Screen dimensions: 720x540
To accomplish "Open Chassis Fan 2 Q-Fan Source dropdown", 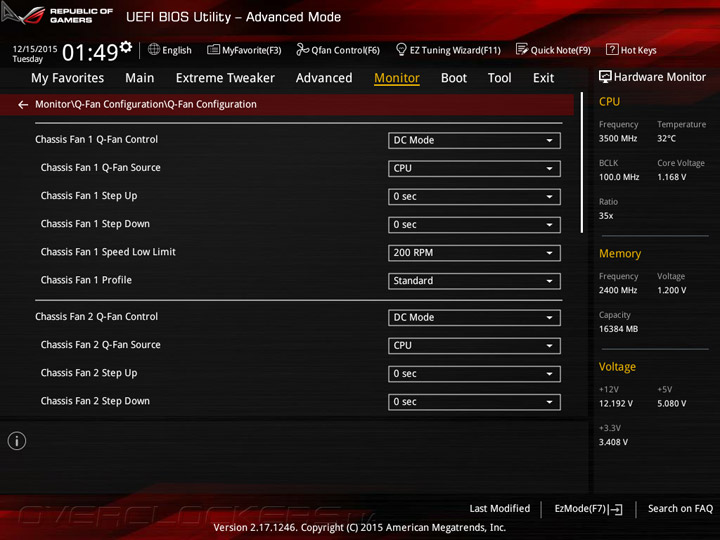I will click(x=474, y=346).
